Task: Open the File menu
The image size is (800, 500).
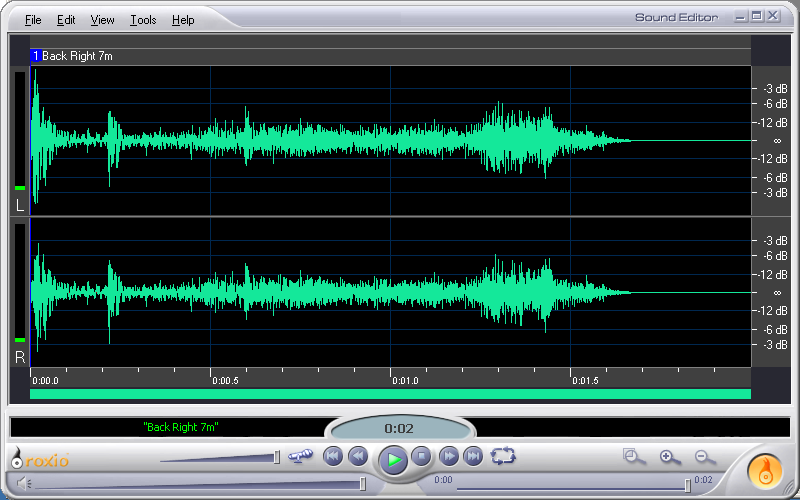Action: [33, 20]
